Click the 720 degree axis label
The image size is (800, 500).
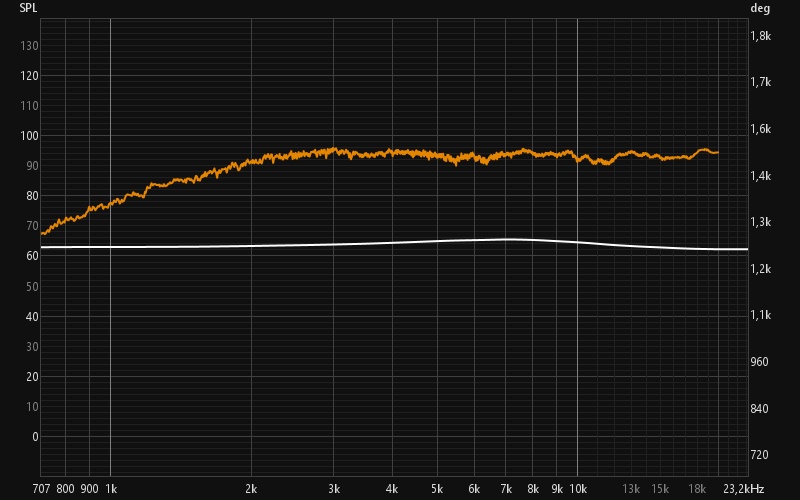point(759,455)
